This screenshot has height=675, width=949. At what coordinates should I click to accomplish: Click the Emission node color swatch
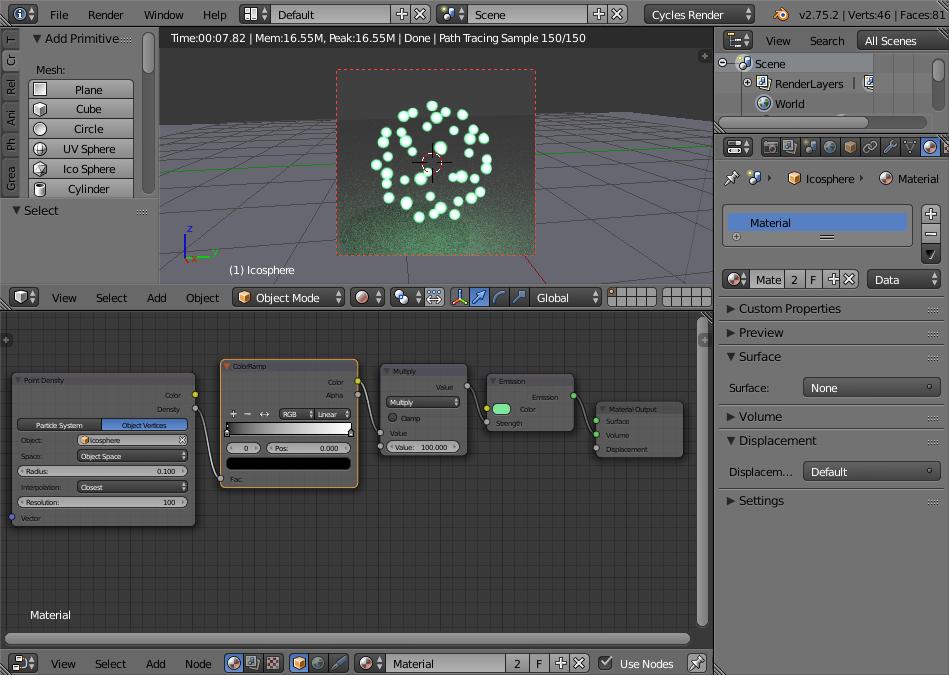501,409
